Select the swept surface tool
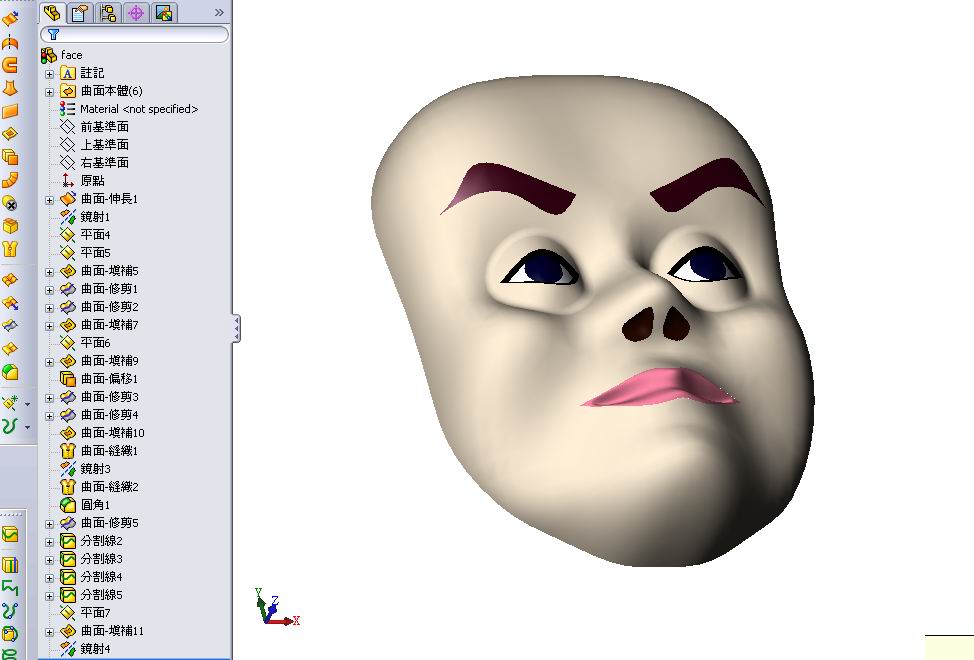The image size is (974, 660). [10, 64]
